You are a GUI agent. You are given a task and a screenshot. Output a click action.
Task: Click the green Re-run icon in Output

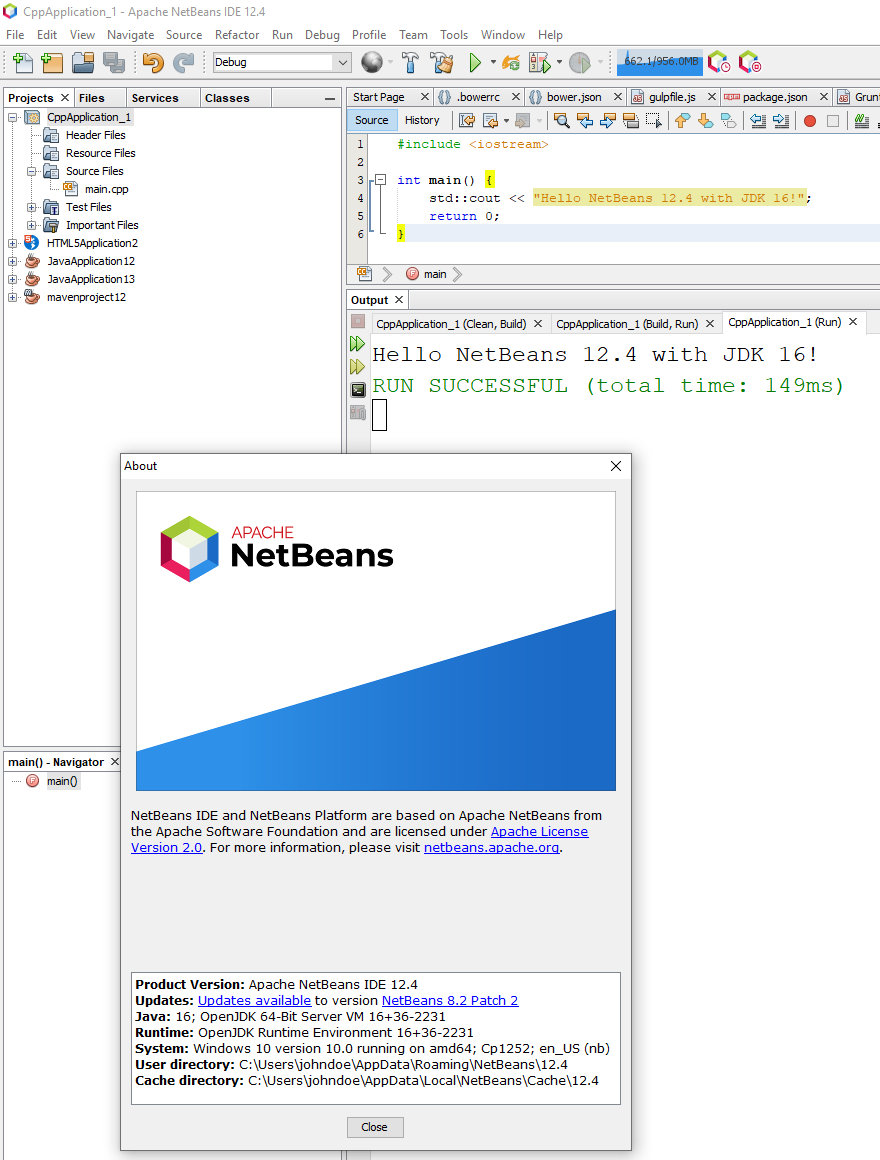click(x=357, y=344)
